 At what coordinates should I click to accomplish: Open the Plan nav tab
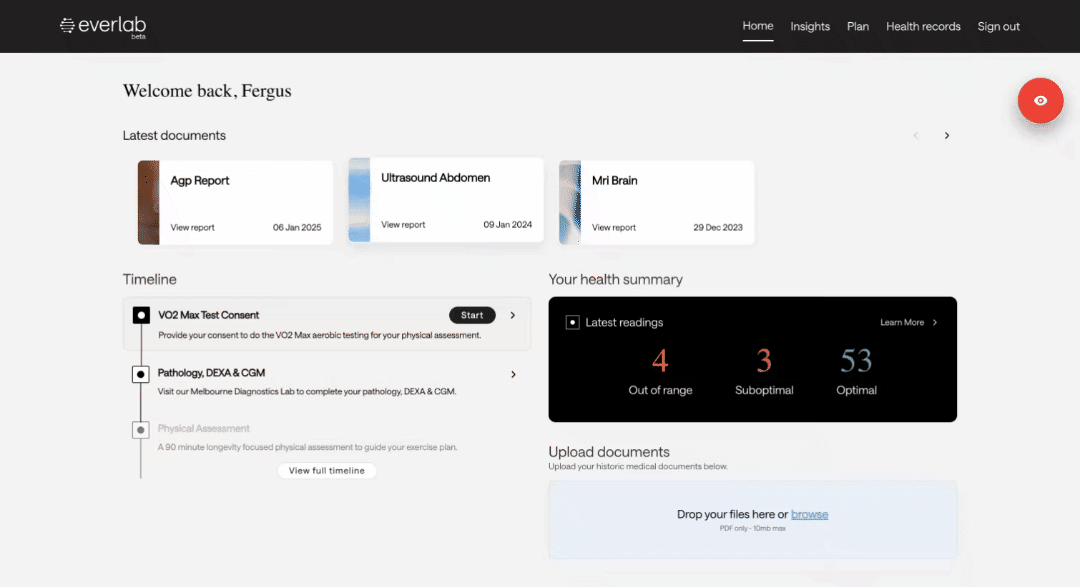click(858, 27)
